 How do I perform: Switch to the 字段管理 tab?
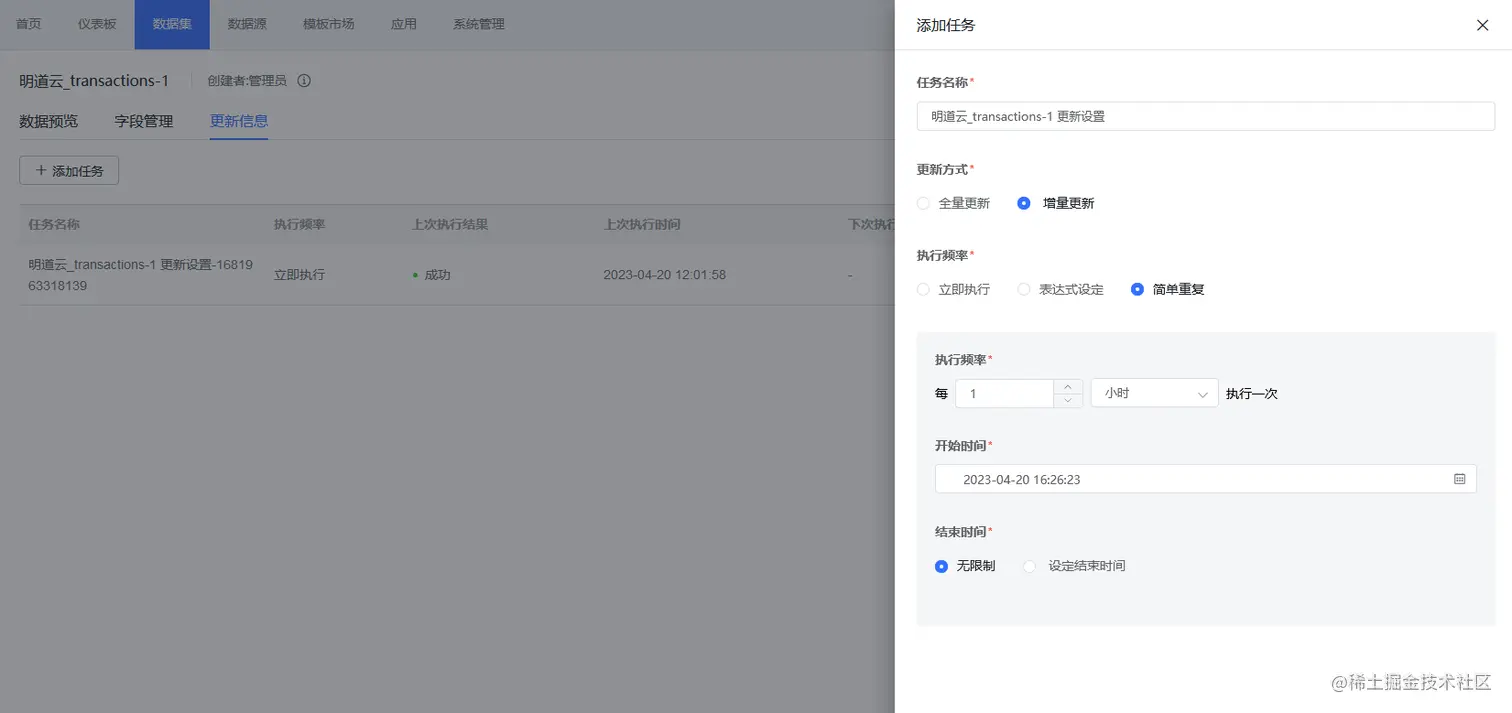point(144,121)
